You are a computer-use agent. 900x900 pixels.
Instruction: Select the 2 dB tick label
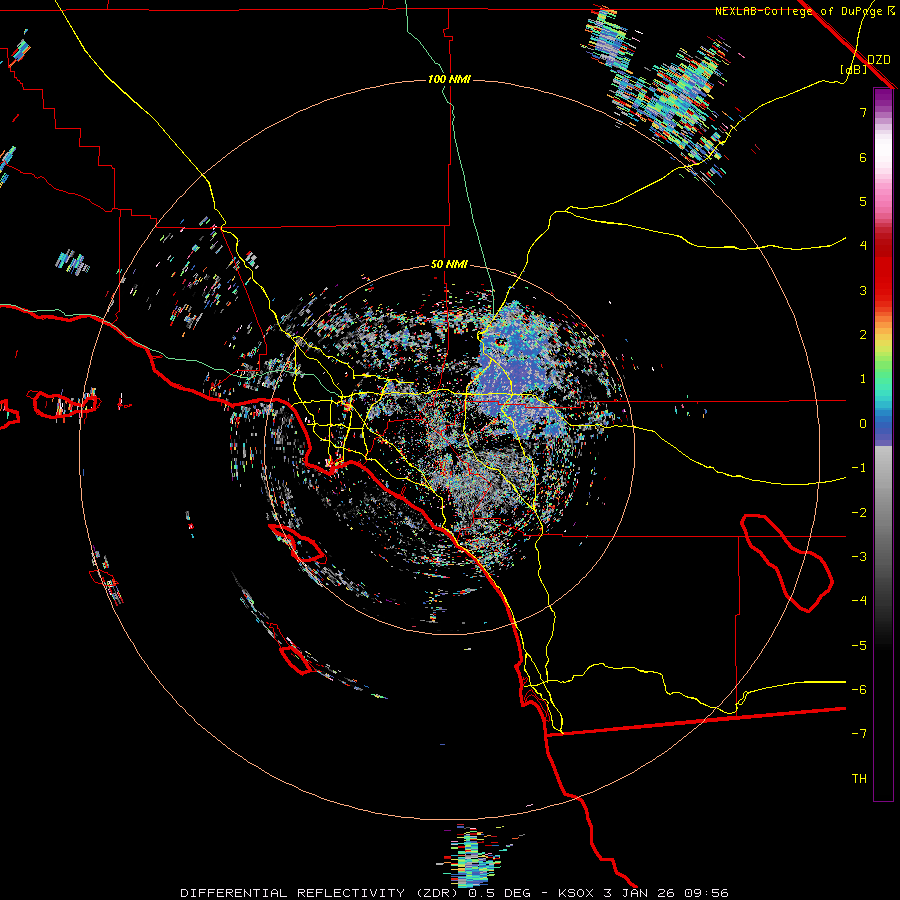click(x=863, y=335)
